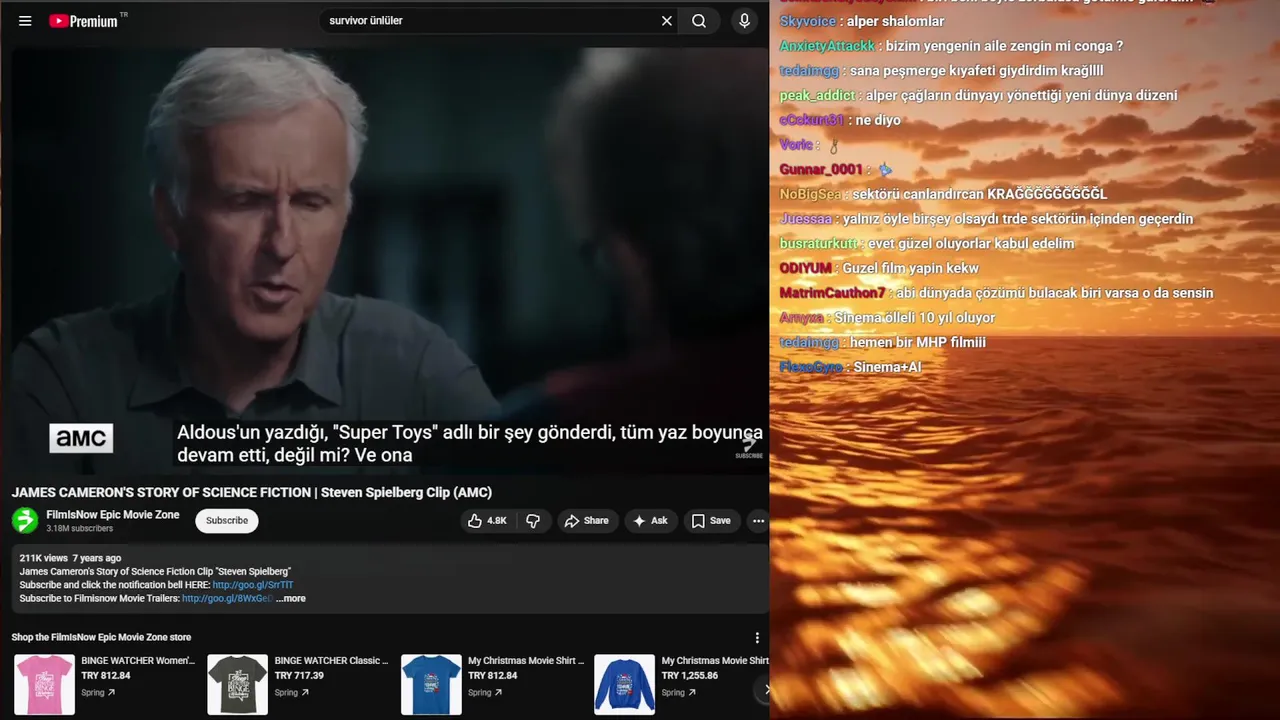
Task: Open the gray BINGE WATCHER Classic shirt thumbnail
Action: [x=238, y=685]
